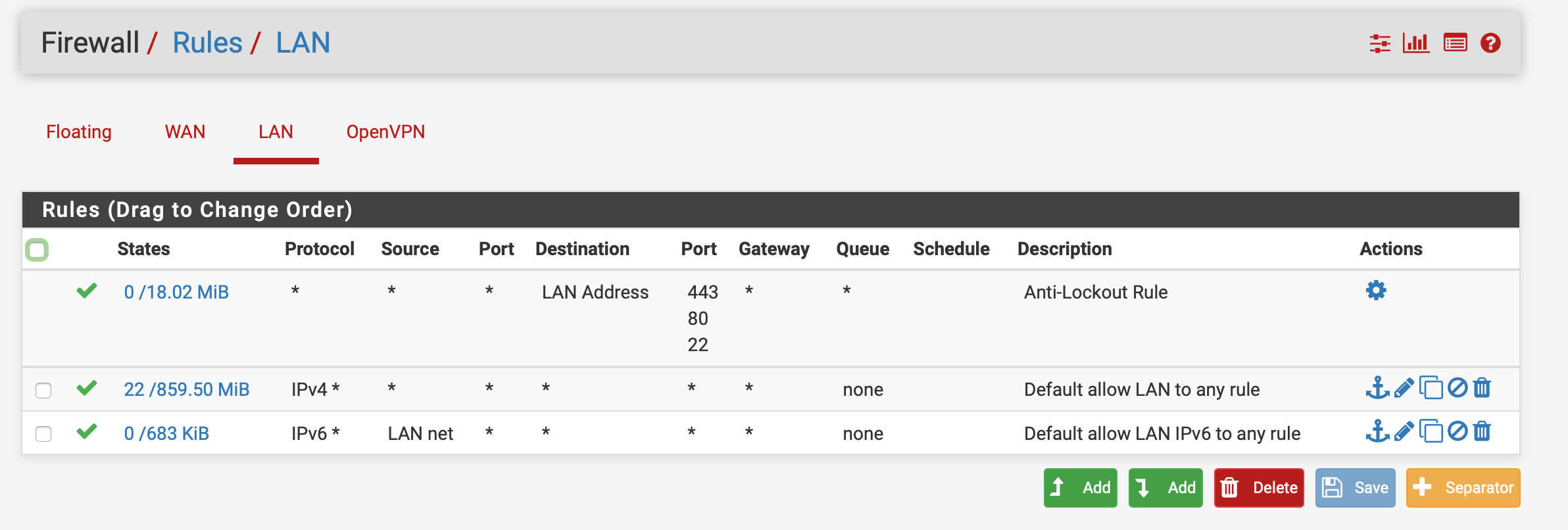The width and height of the screenshot is (1568, 530).
Task: Click the red help question mark icon
Action: coord(1490,43)
